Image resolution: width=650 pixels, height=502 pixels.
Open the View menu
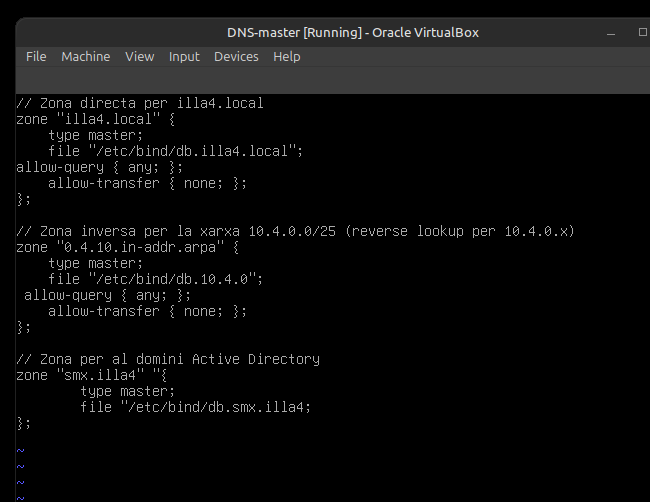[x=139, y=57]
